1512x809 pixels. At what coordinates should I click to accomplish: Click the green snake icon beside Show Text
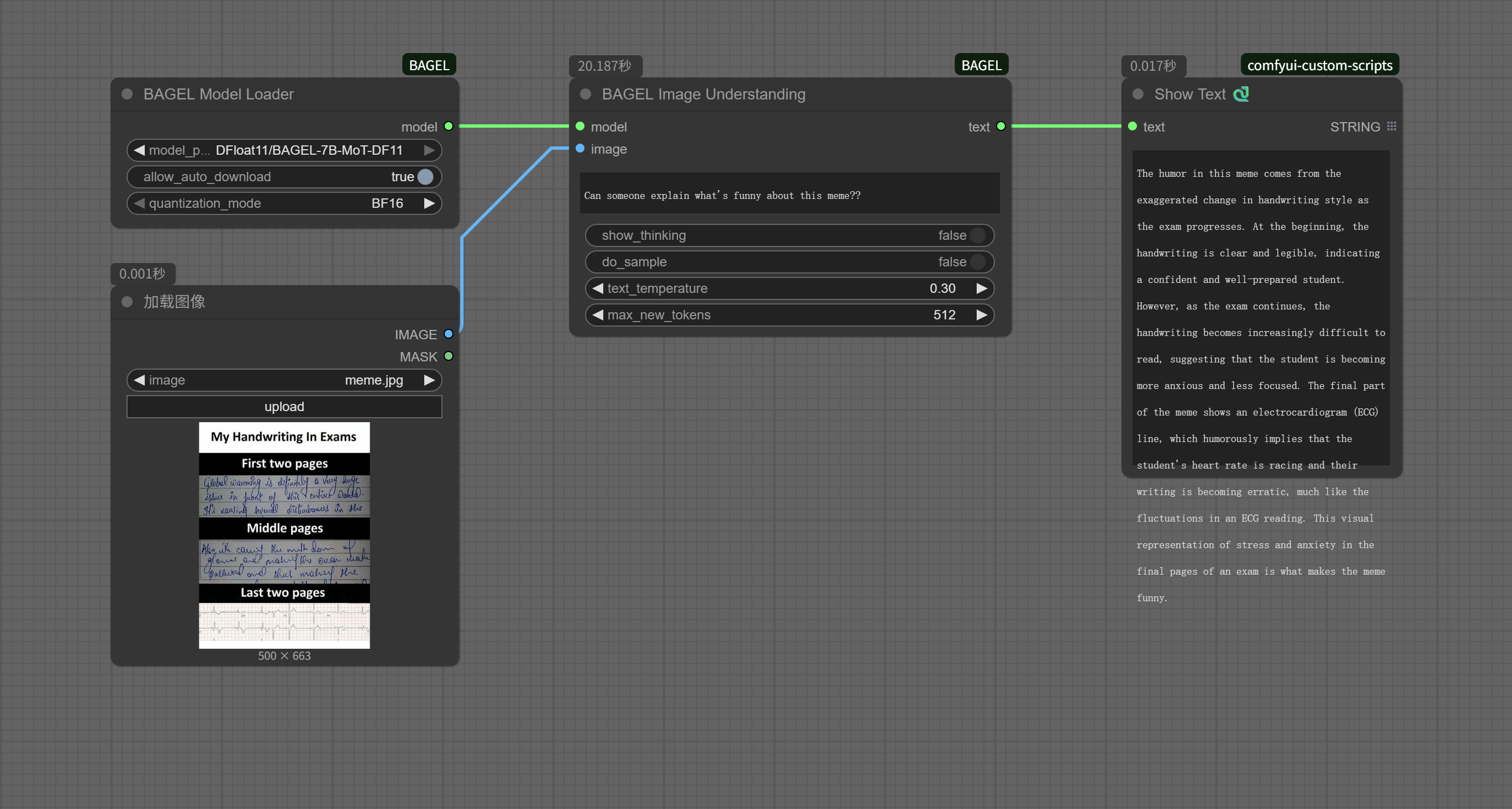point(1241,94)
